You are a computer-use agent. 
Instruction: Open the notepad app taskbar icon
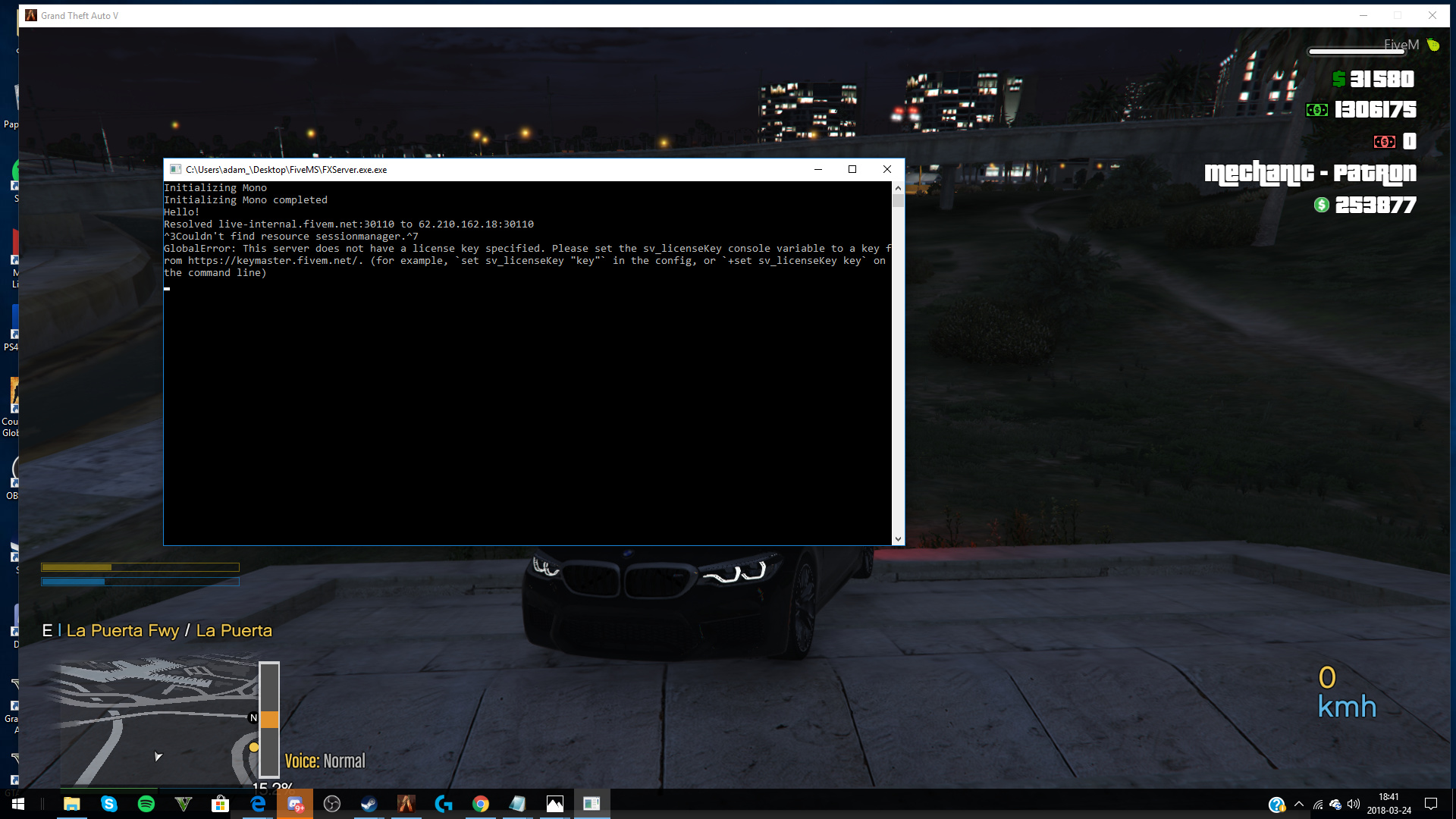tap(518, 804)
